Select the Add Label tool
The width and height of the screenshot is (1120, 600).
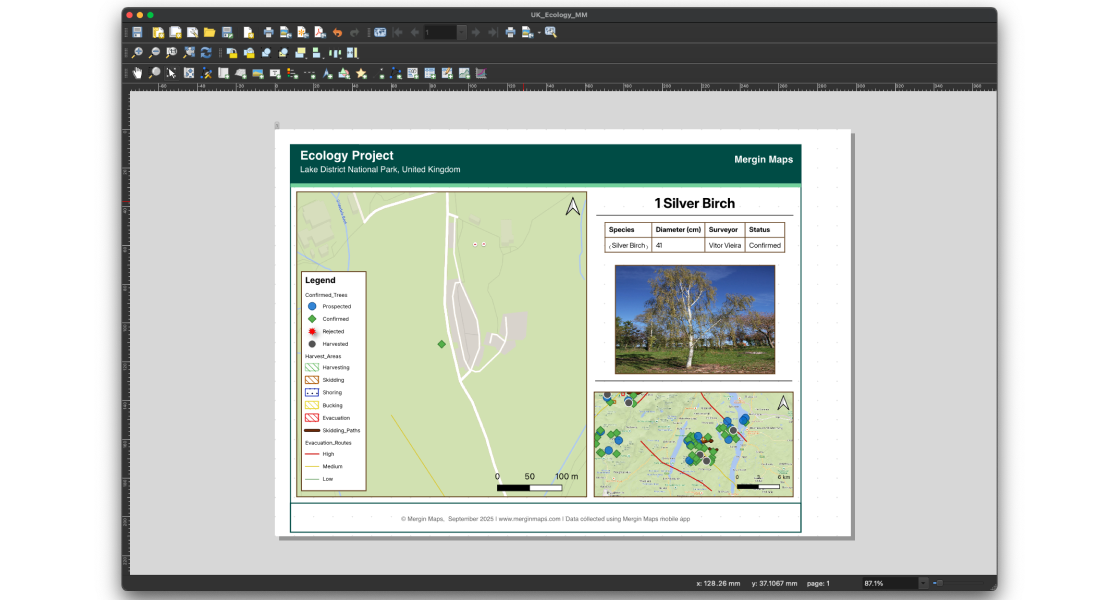[274, 72]
